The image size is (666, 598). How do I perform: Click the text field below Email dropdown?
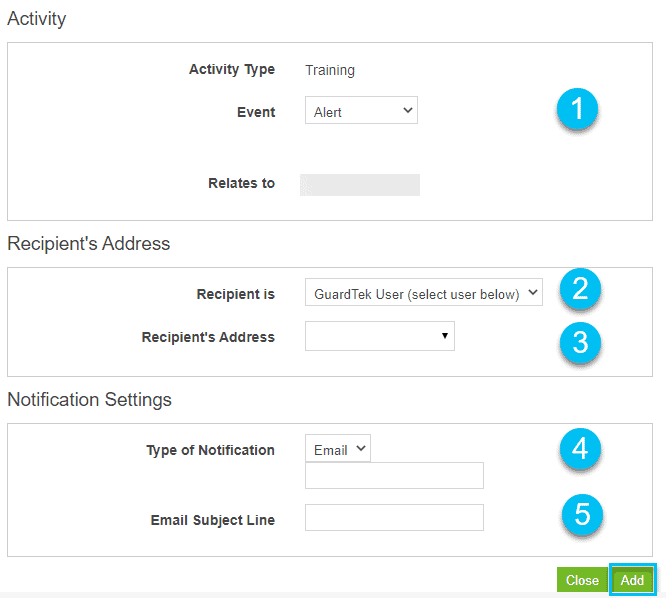[394, 476]
